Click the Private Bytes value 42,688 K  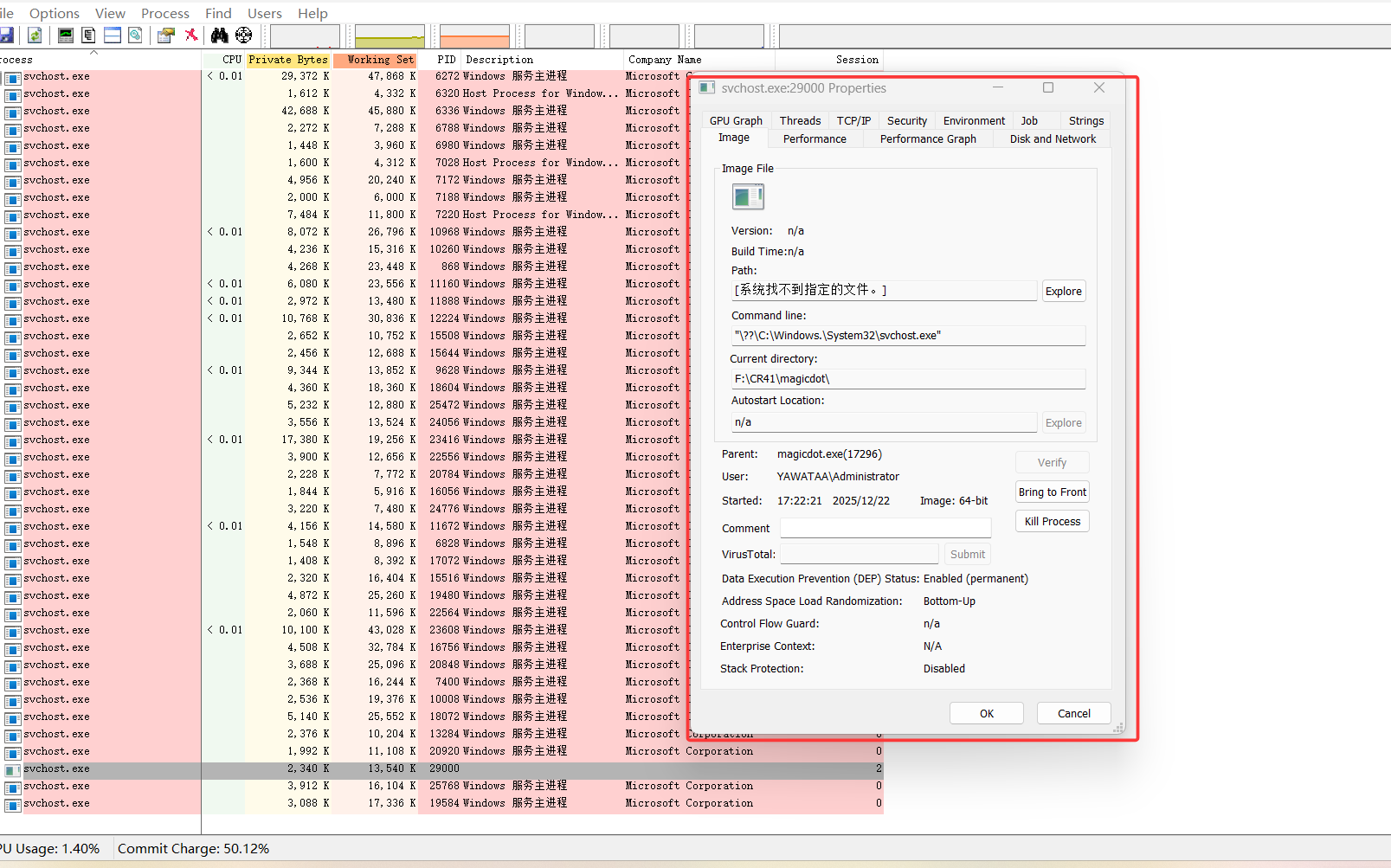pos(305,112)
